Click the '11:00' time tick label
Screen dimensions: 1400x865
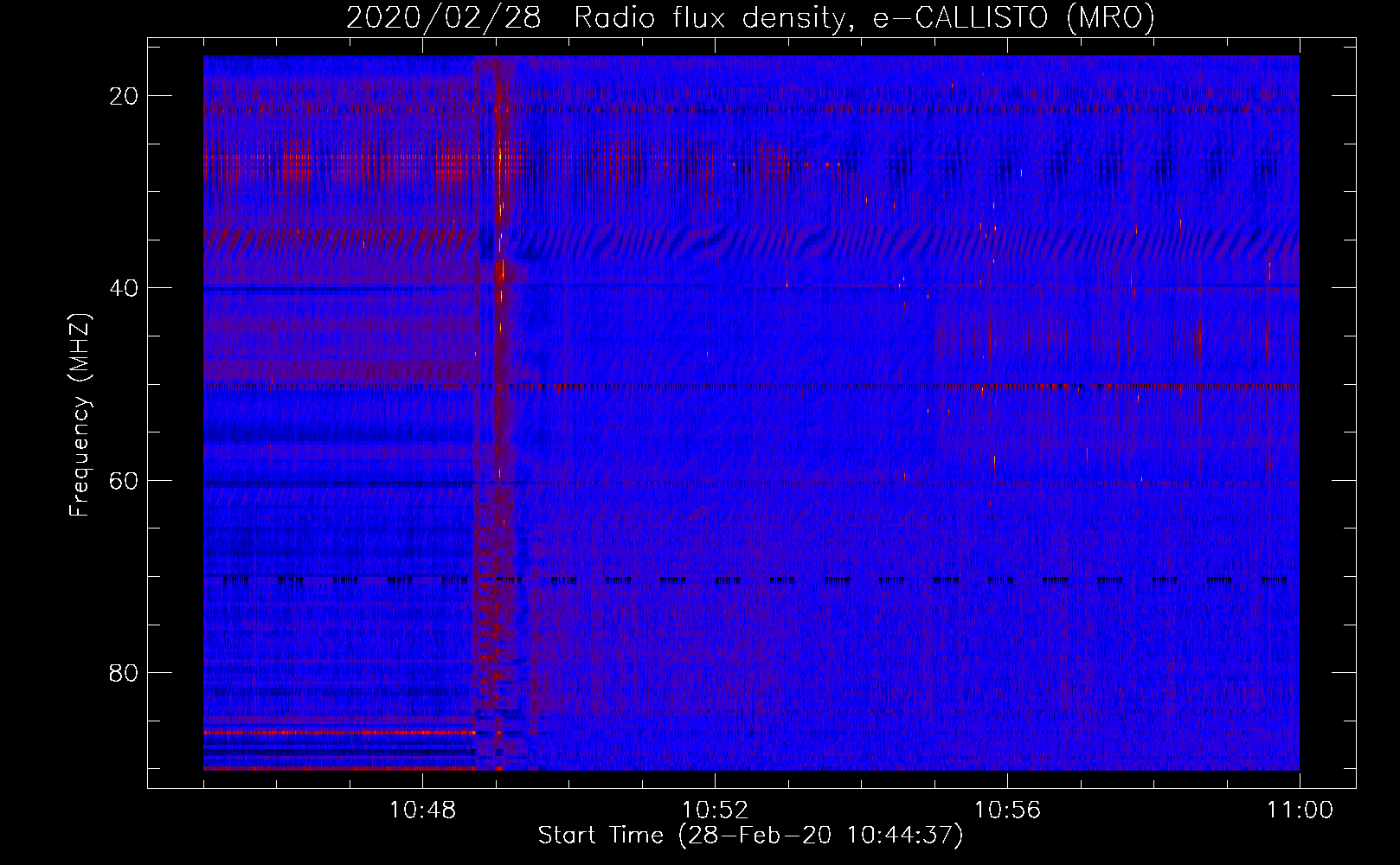(x=1300, y=811)
